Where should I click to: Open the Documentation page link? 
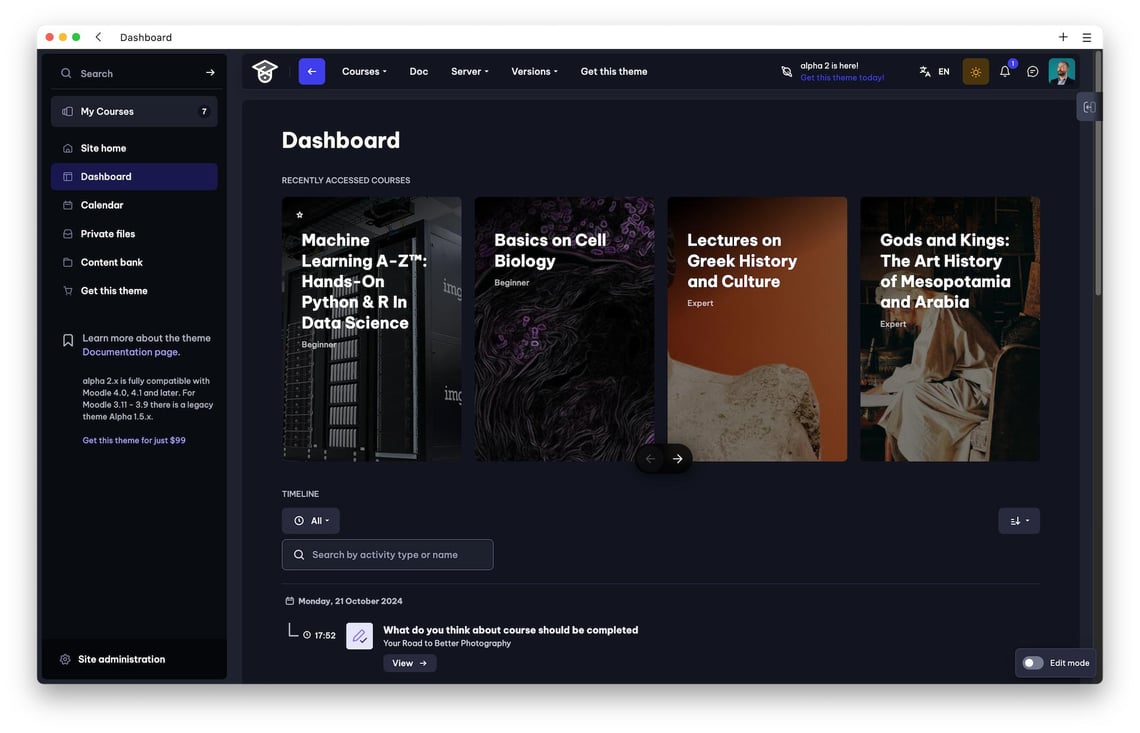(130, 352)
